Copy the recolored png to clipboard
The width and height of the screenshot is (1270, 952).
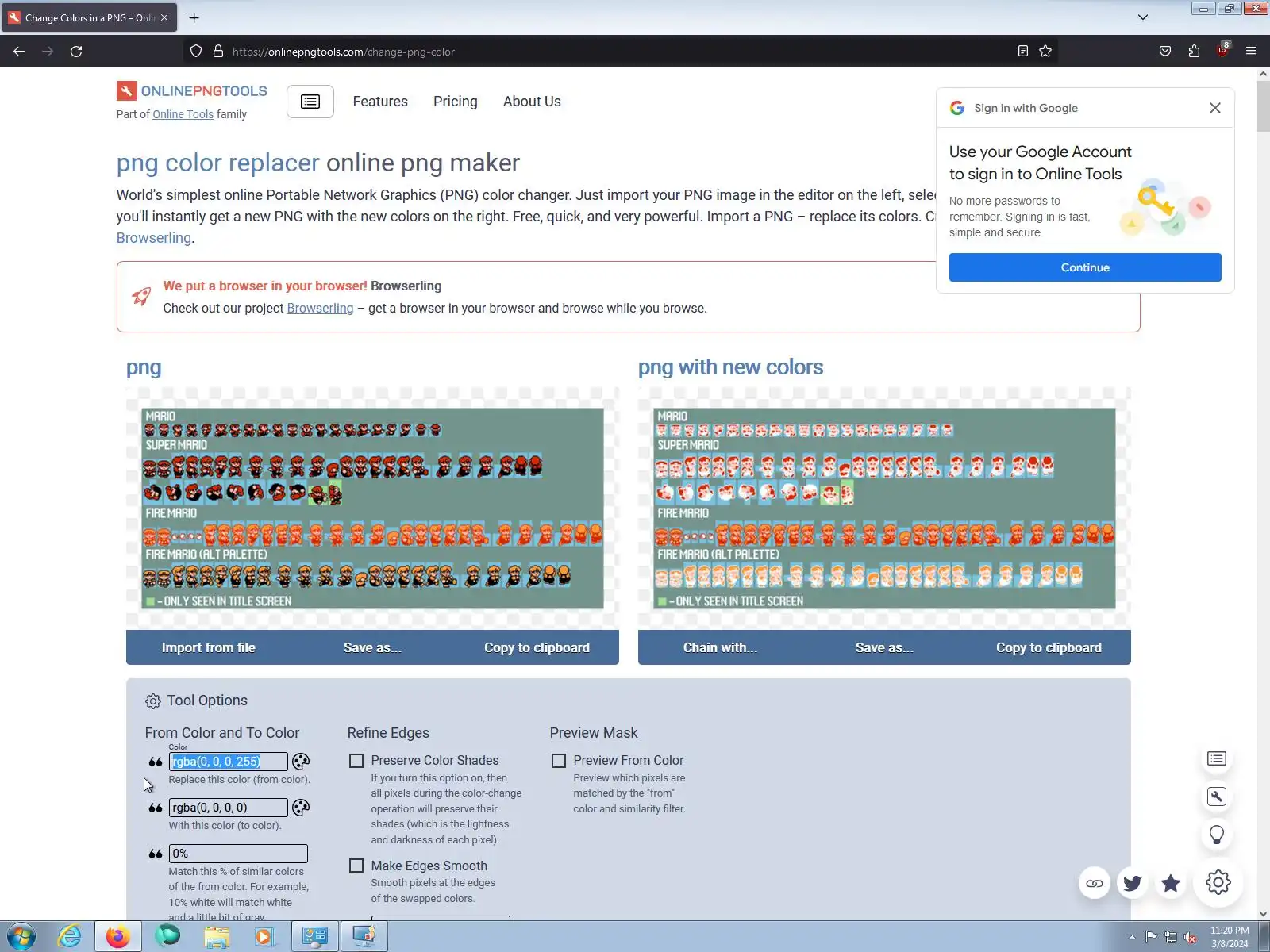(x=1049, y=647)
